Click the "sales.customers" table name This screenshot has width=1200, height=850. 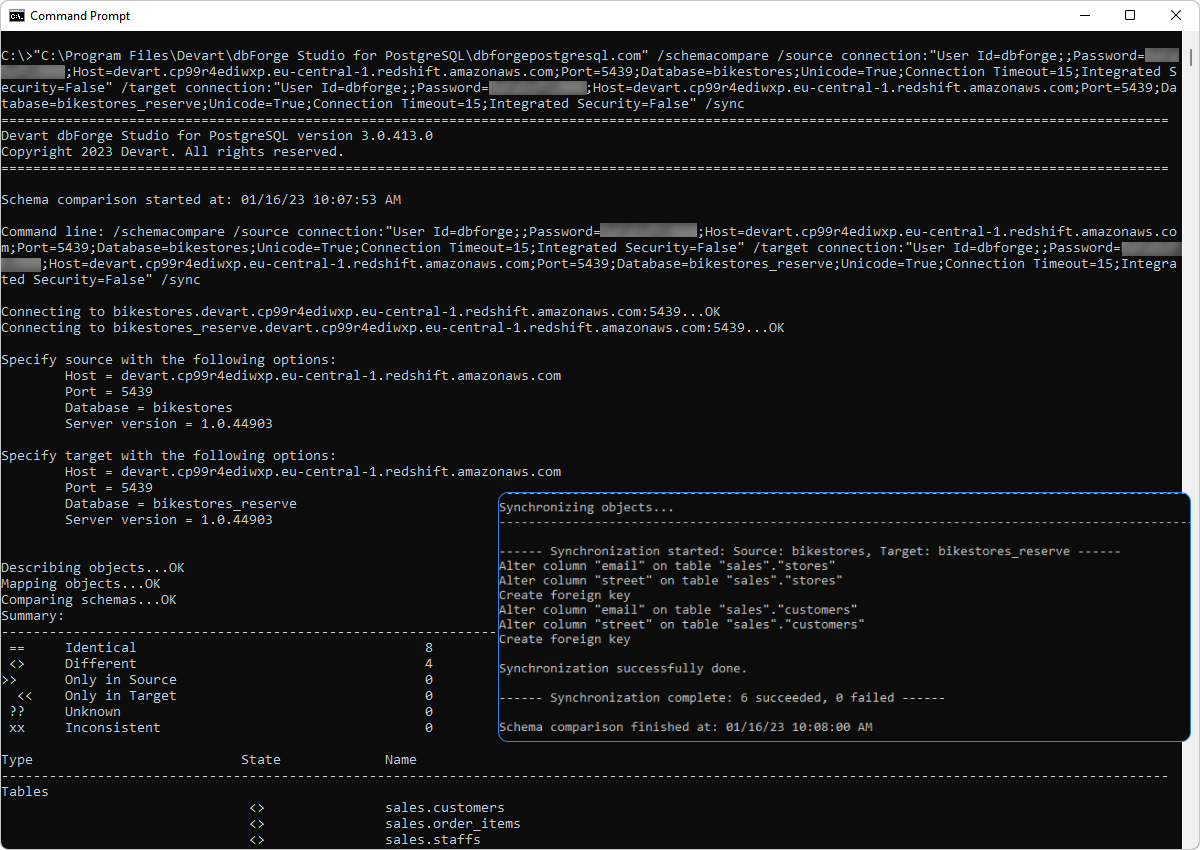pyautogui.click(x=445, y=808)
